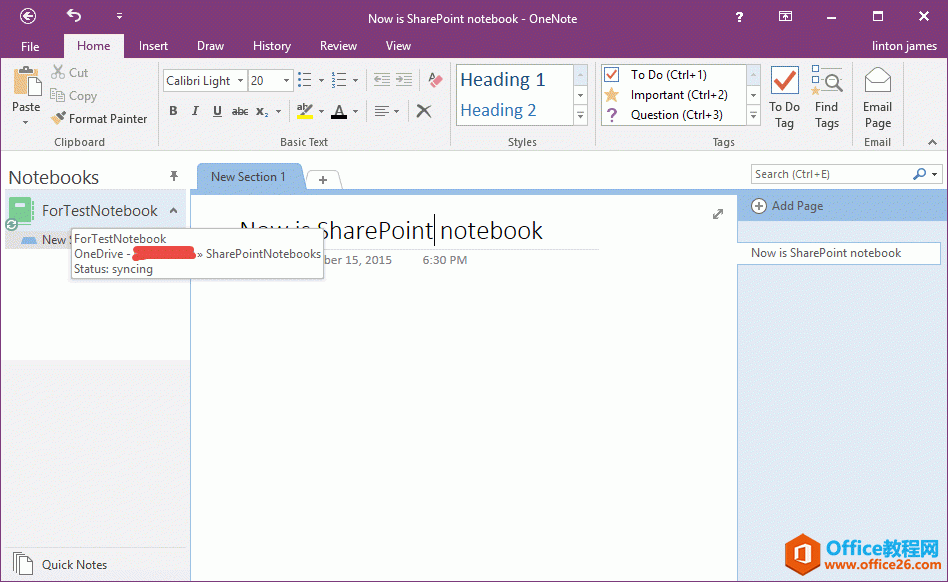Click the yellow text highlight color
948x582 pixels.
pos(304,111)
